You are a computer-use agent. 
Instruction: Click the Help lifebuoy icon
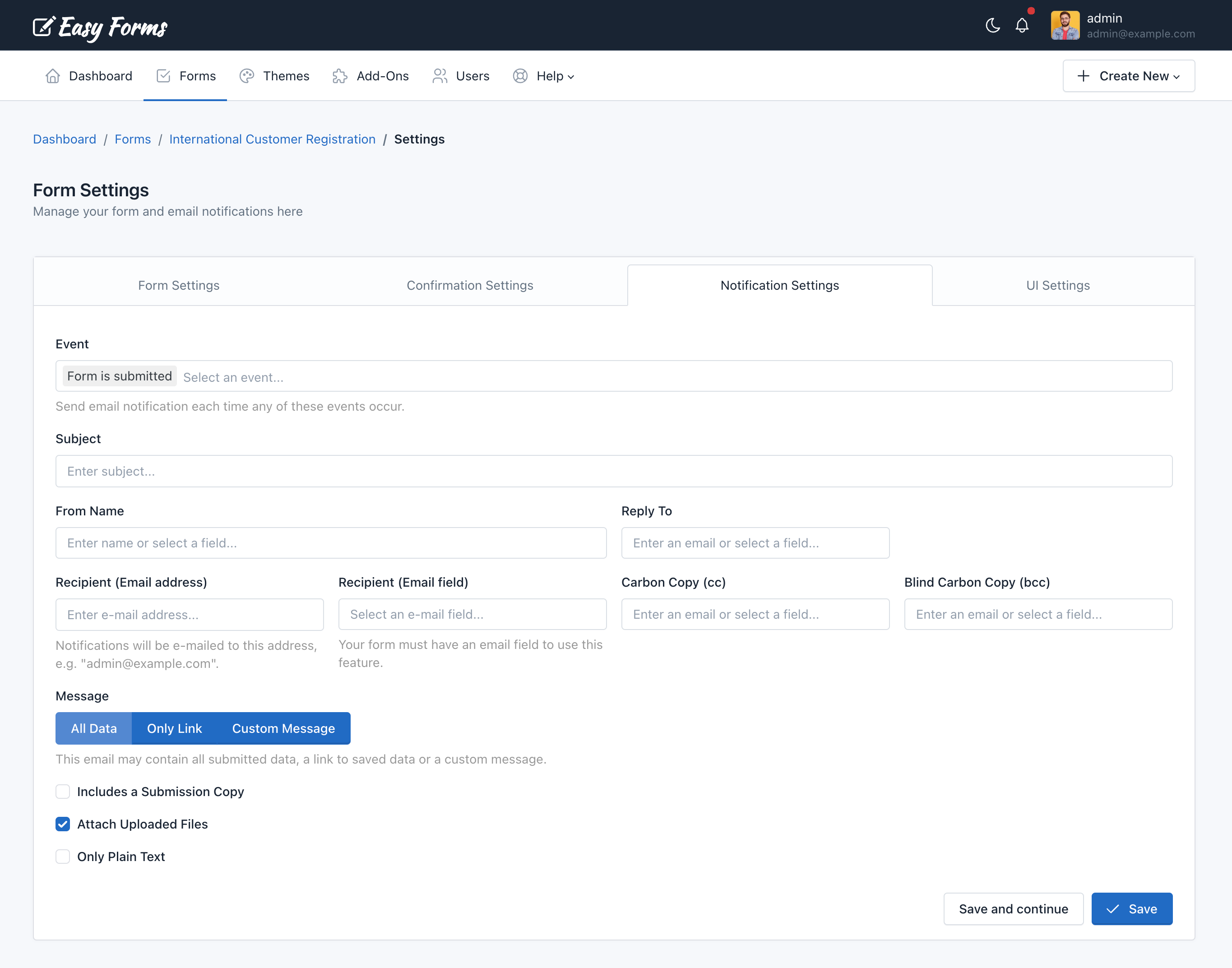[x=520, y=75]
